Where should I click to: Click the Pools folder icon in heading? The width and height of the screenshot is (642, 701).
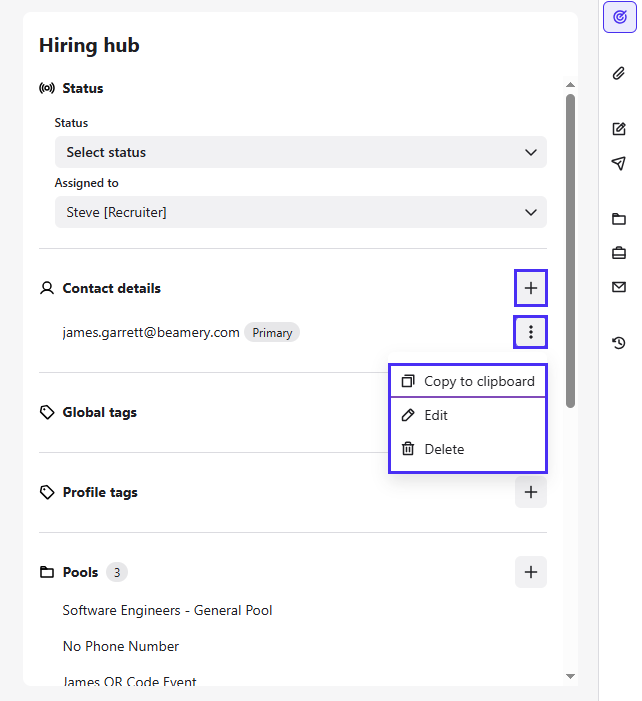47,572
